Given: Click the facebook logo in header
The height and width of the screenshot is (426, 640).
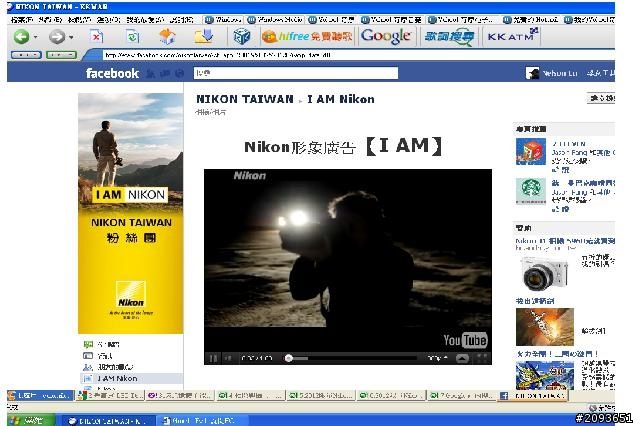Looking at the screenshot, I should 112,73.
